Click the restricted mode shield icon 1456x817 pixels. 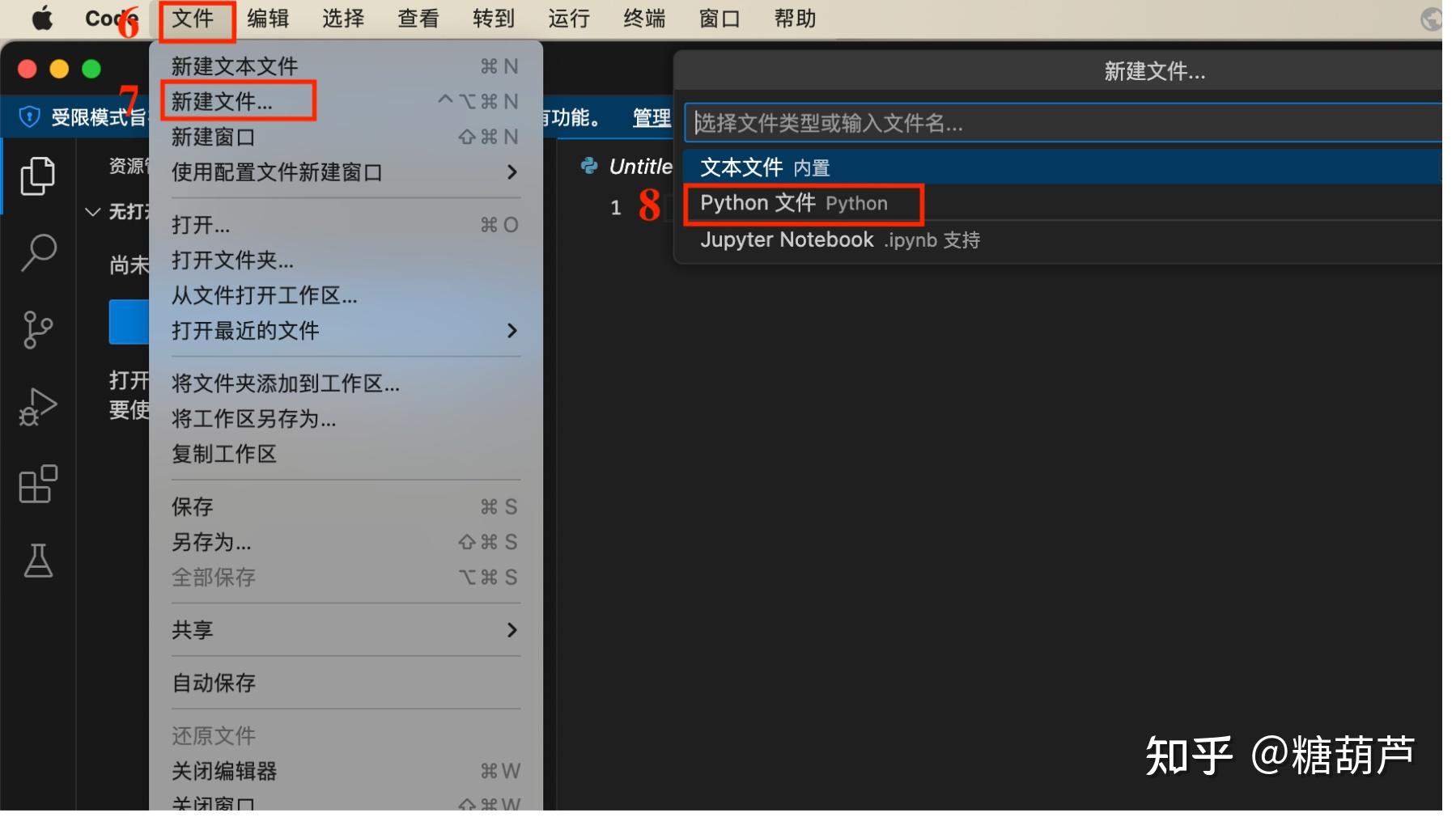point(30,117)
